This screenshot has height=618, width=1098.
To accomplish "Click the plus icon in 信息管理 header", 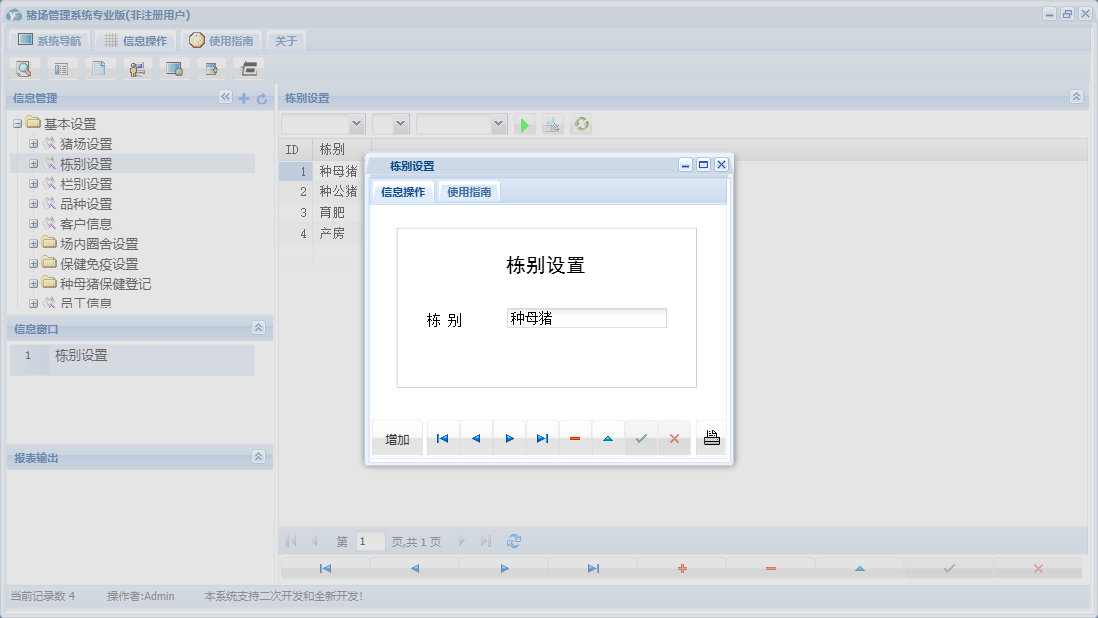I will [243, 98].
